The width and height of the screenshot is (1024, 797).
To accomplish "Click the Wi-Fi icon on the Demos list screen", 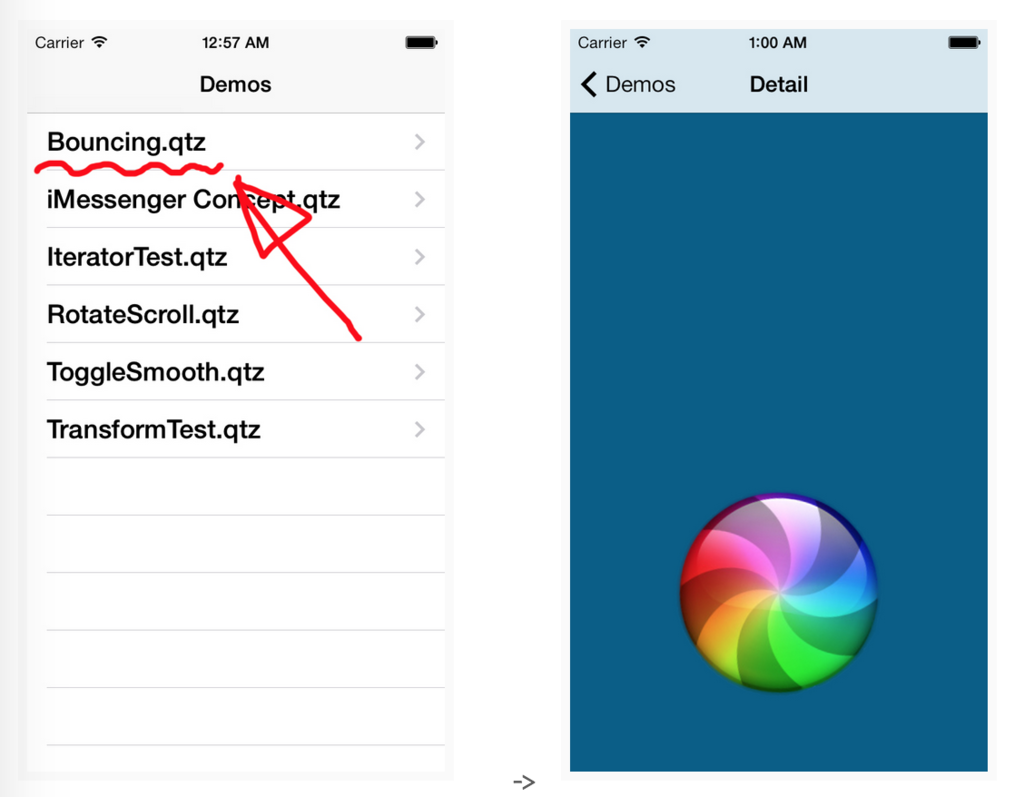I will coord(99,42).
